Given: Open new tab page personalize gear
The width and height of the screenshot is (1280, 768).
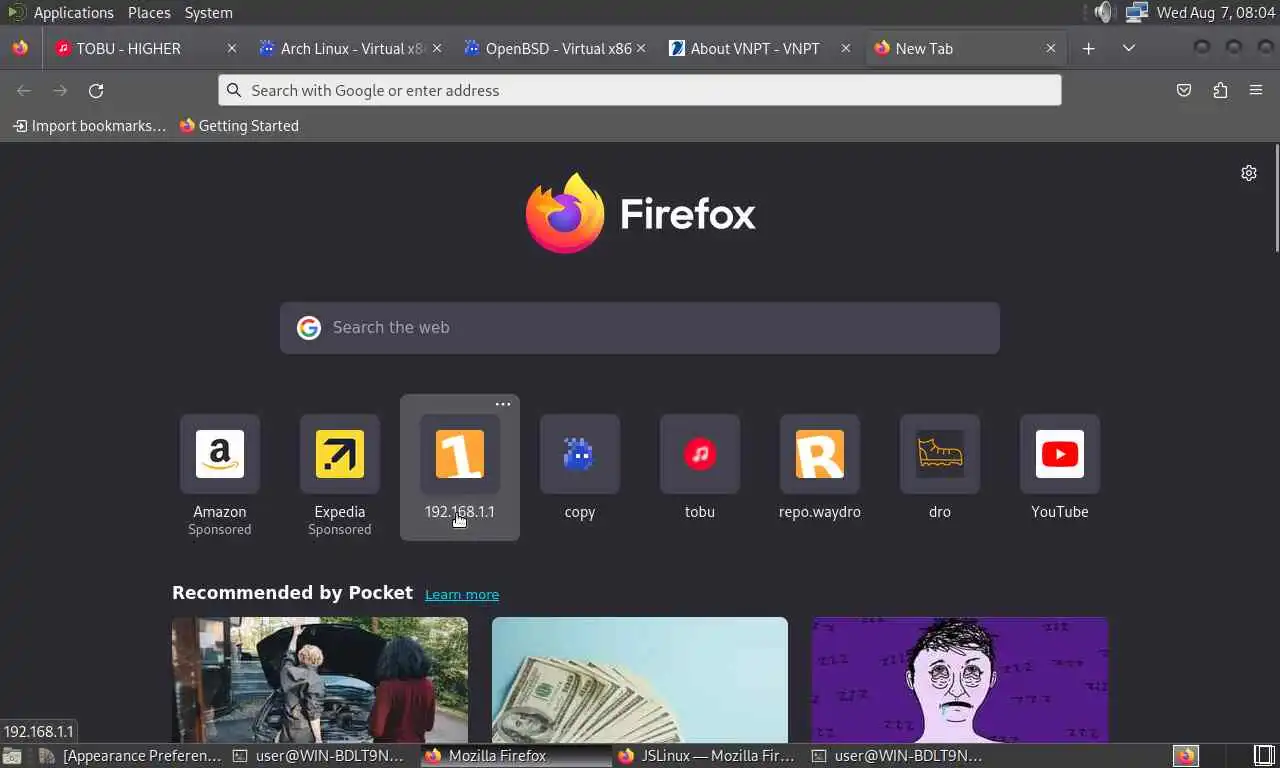Looking at the screenshot, I should (x=1249, y=173).
